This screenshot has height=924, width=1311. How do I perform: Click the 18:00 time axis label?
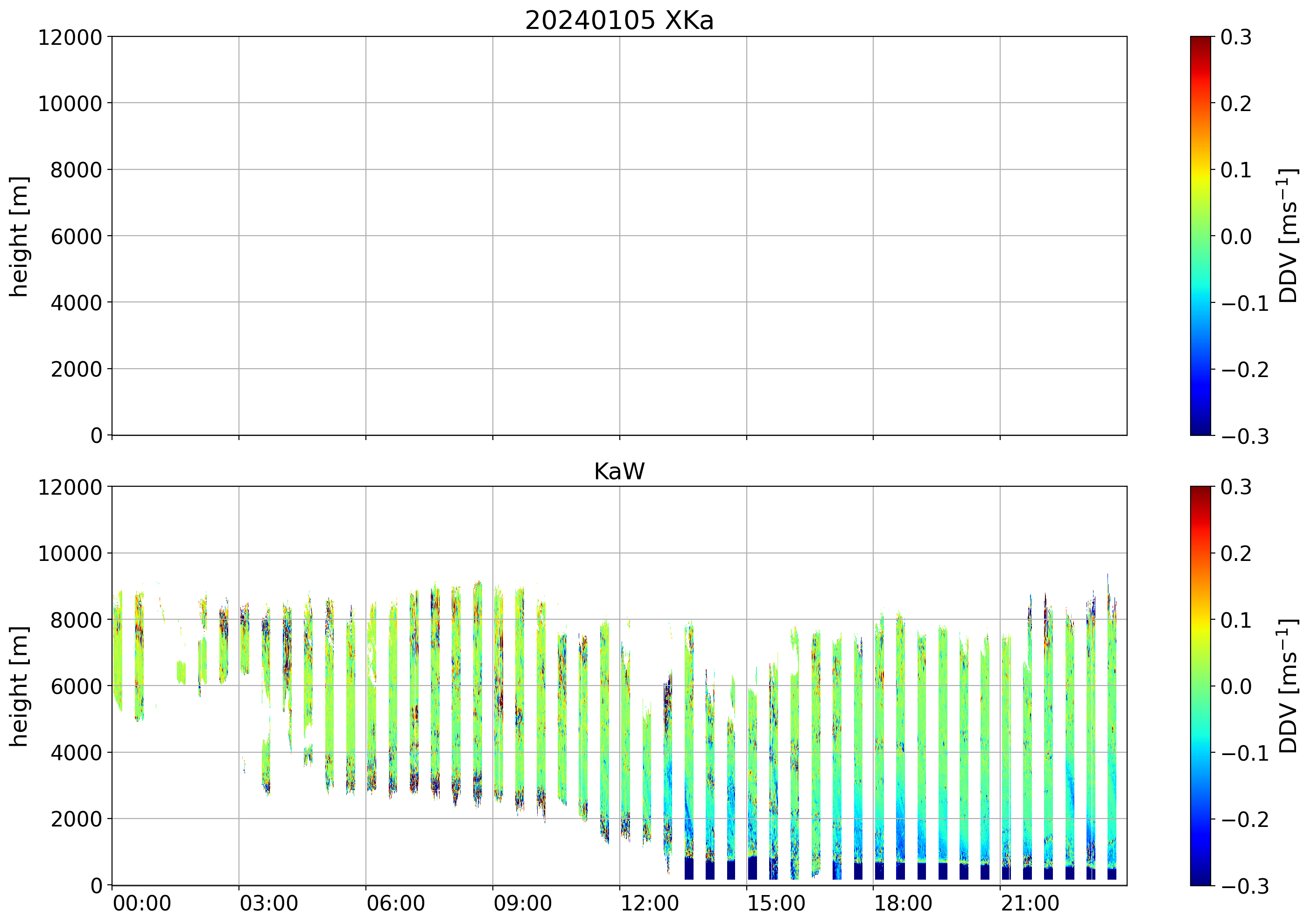point(903,904)
